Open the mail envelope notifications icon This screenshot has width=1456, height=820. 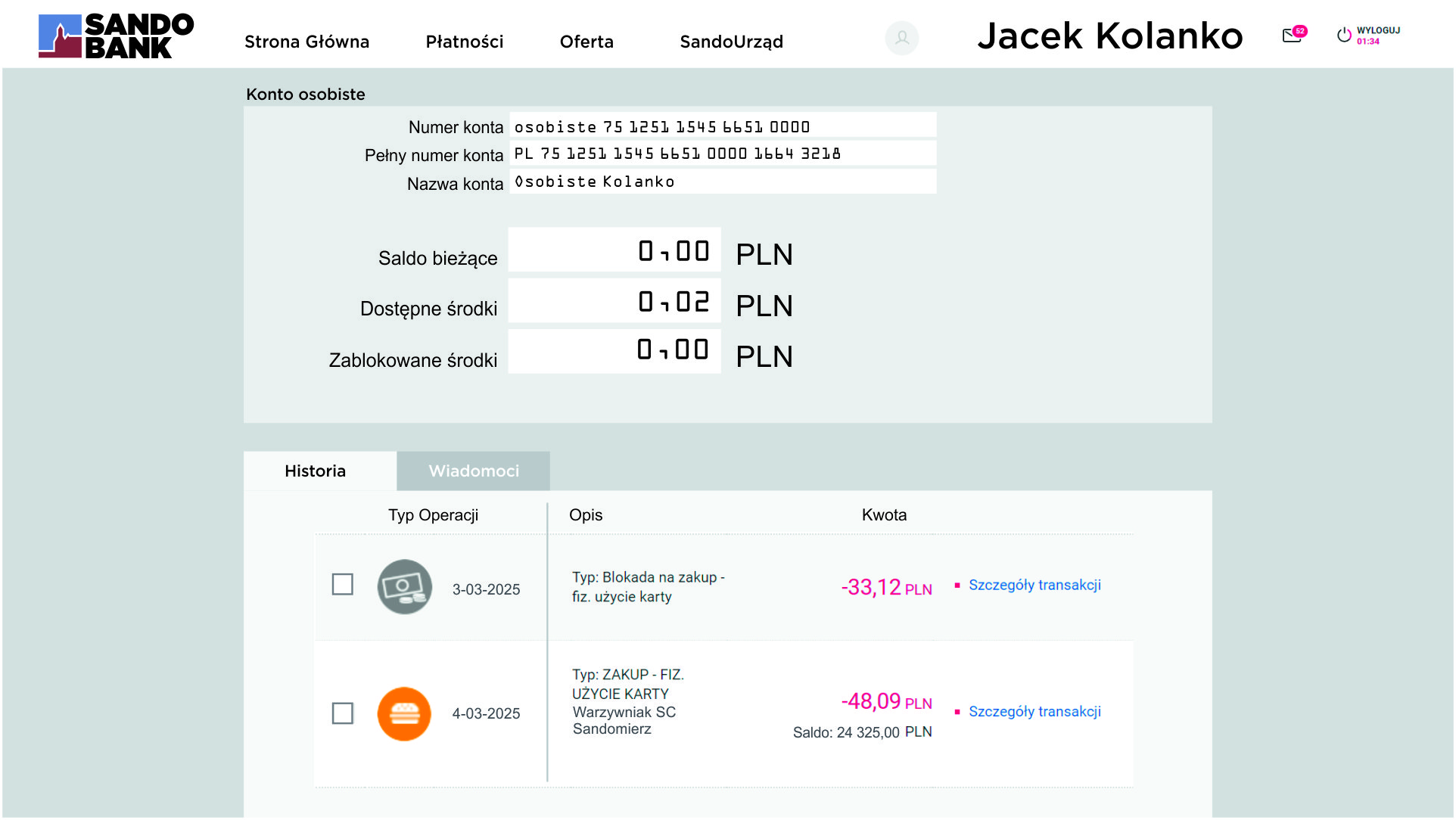[x=1291, y=36]
